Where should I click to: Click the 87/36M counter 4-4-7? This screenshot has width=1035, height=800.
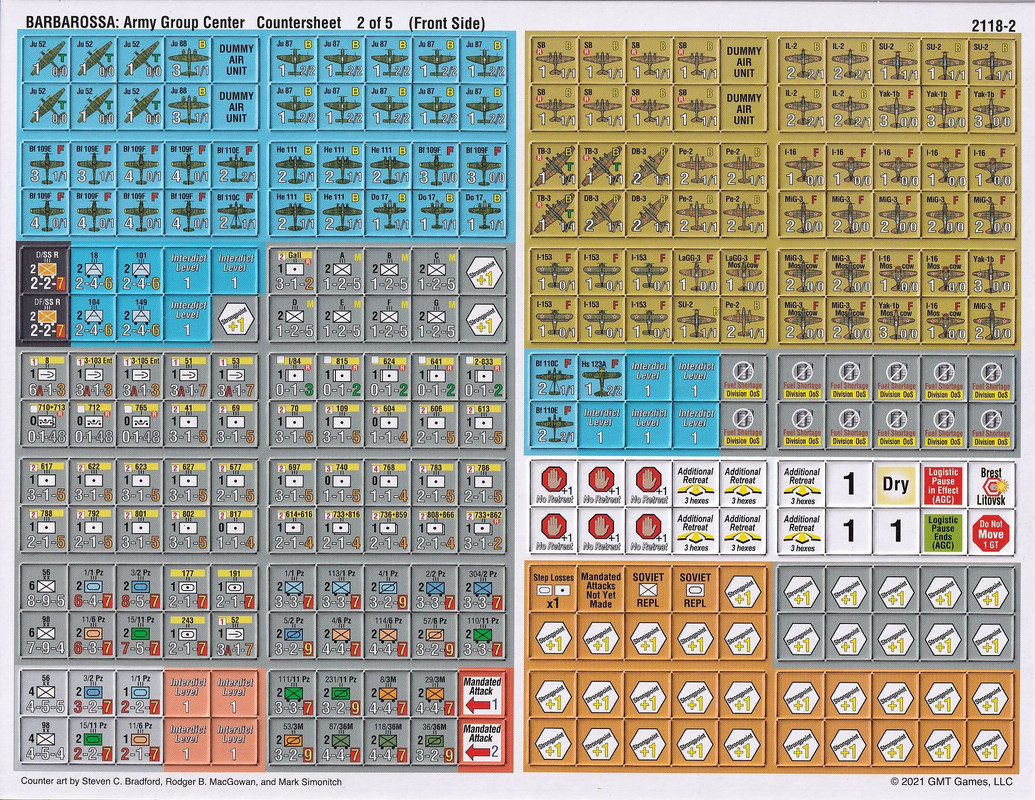click(x=342, y=741)
